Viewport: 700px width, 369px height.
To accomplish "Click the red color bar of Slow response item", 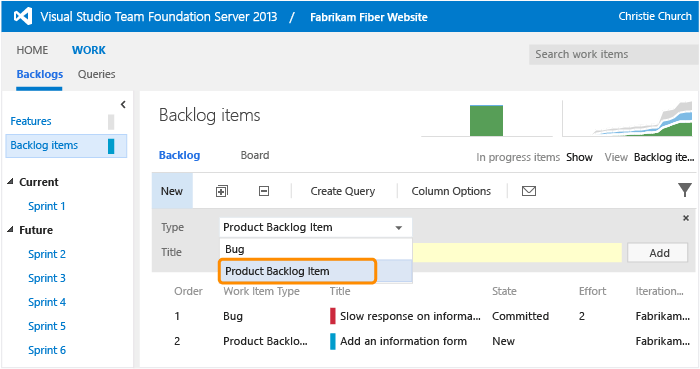I will pyautogui.click(x=333, y=316).
